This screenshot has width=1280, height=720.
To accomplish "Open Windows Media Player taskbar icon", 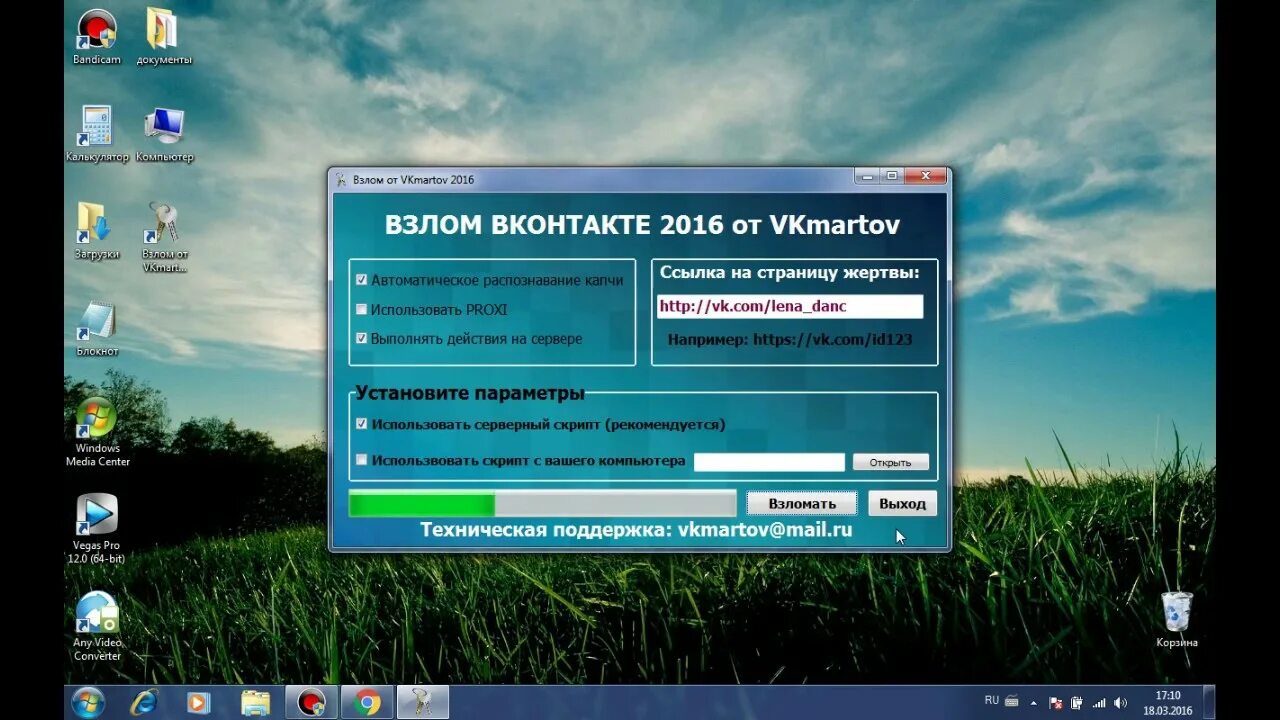I will (x=199, y=702).
